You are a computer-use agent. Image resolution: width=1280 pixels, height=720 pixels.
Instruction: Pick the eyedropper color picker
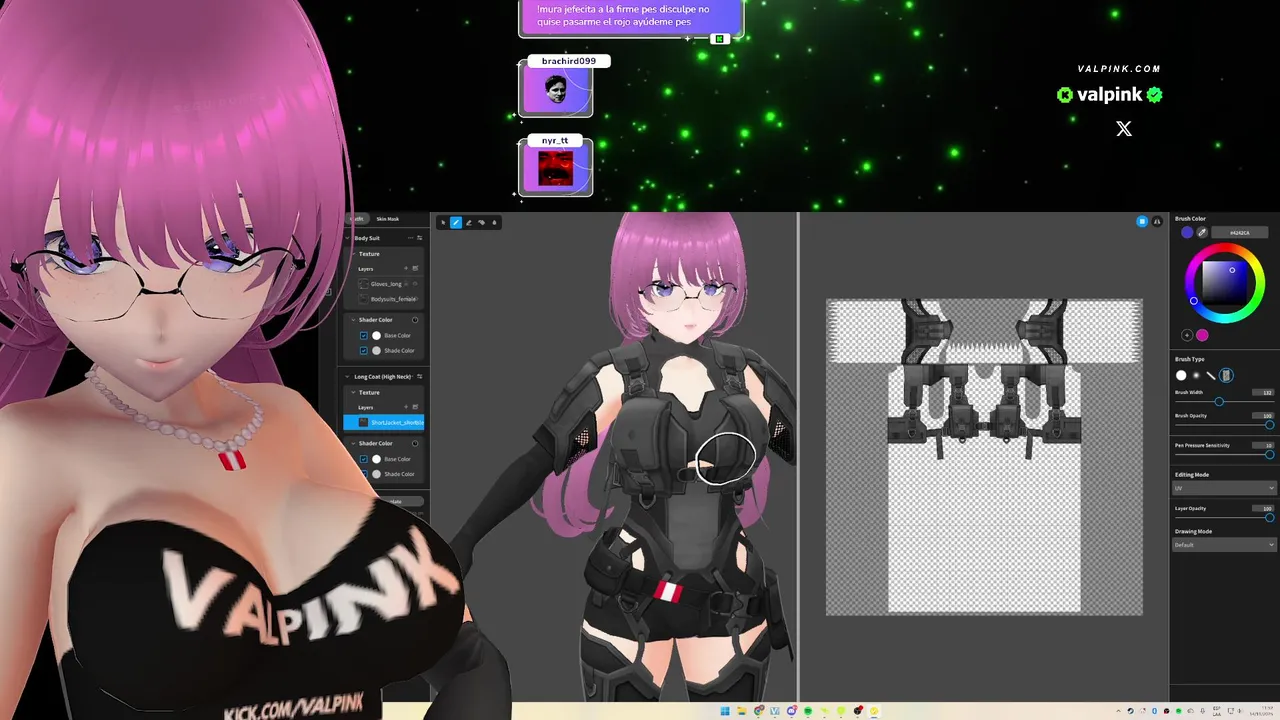pyautogui.click(x=1202, y=232)
